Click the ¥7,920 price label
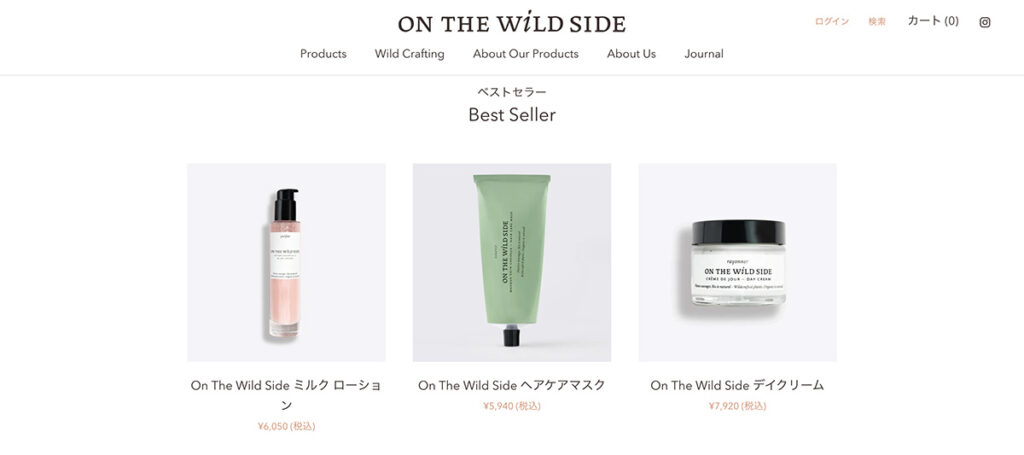This screenshot has height=455, width=1024. [737, 406]
